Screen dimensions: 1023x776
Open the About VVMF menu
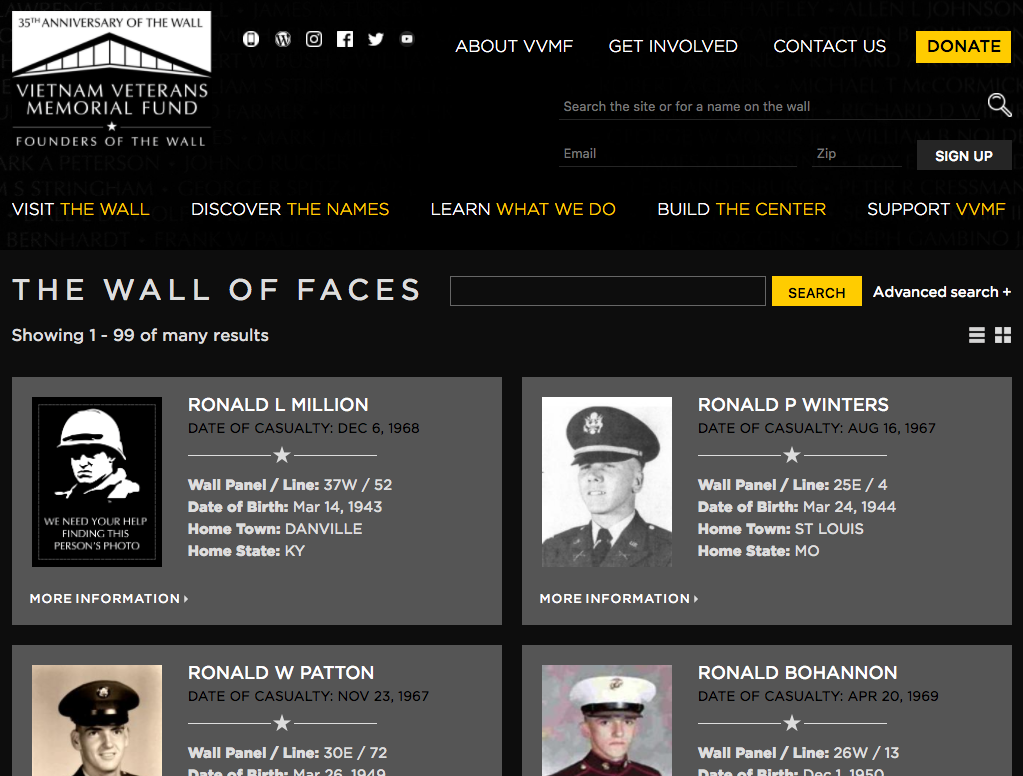(x=514, y=46)
